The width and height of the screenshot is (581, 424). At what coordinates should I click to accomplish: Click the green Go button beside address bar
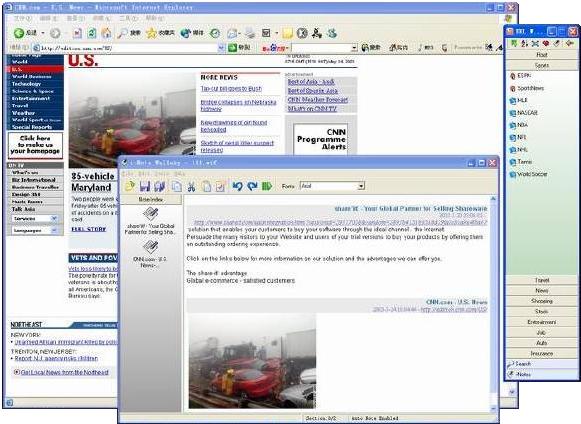[239, 47]
